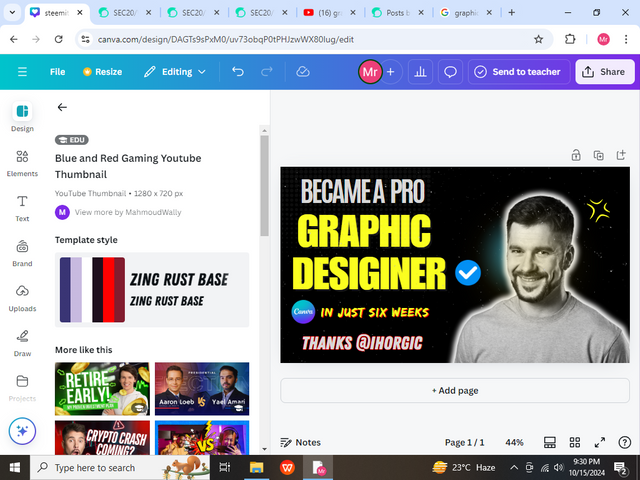Select THANKS @IHORGIC text on canvas
640x480 pixels.
point(362,343)
